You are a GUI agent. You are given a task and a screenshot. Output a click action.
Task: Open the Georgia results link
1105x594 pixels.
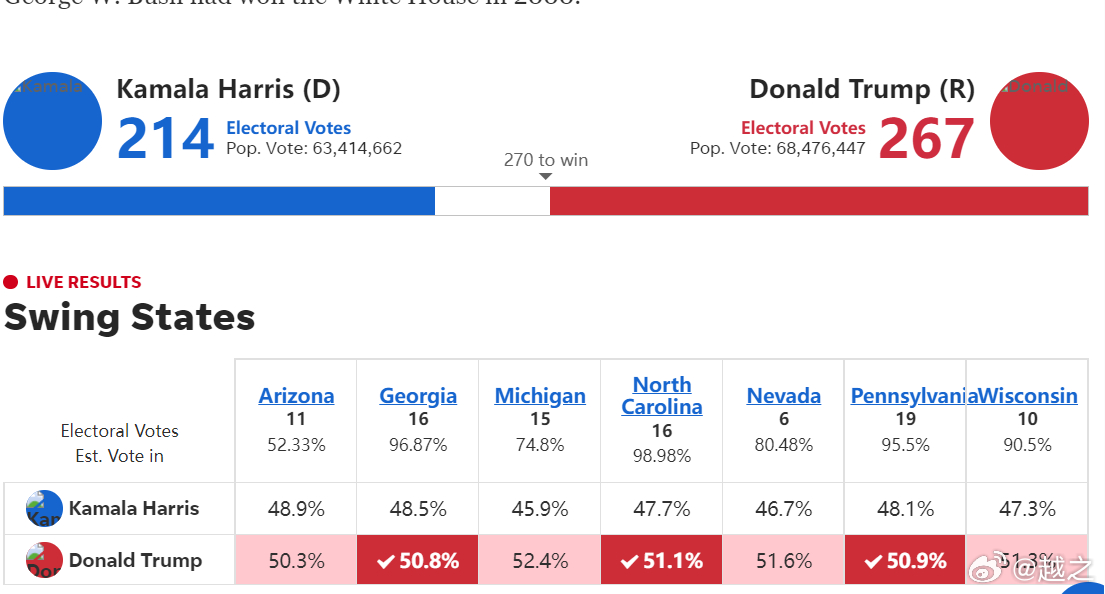(418, 395)
